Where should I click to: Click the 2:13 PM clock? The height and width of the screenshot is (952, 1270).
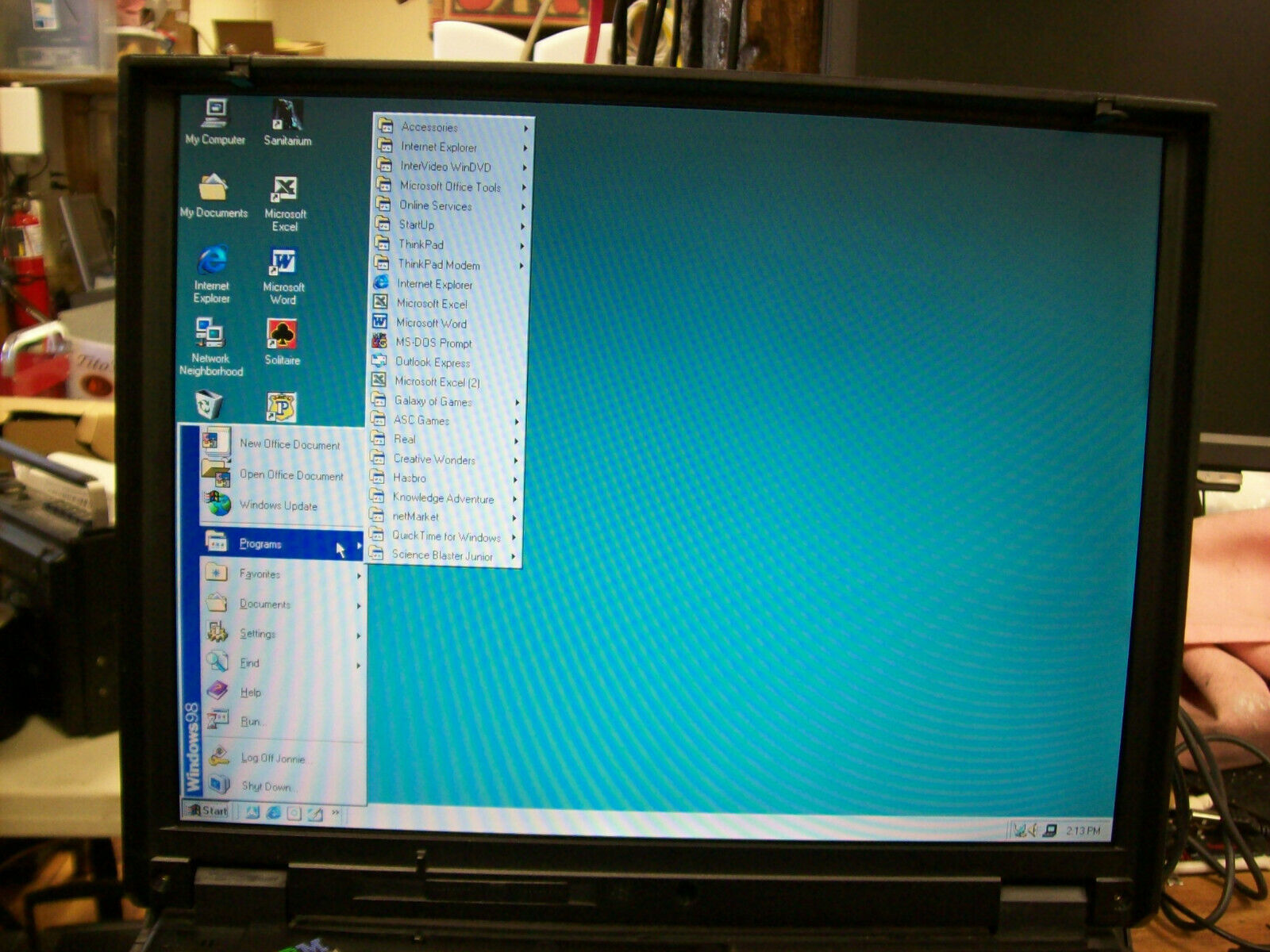click(x=1083, y=831)
